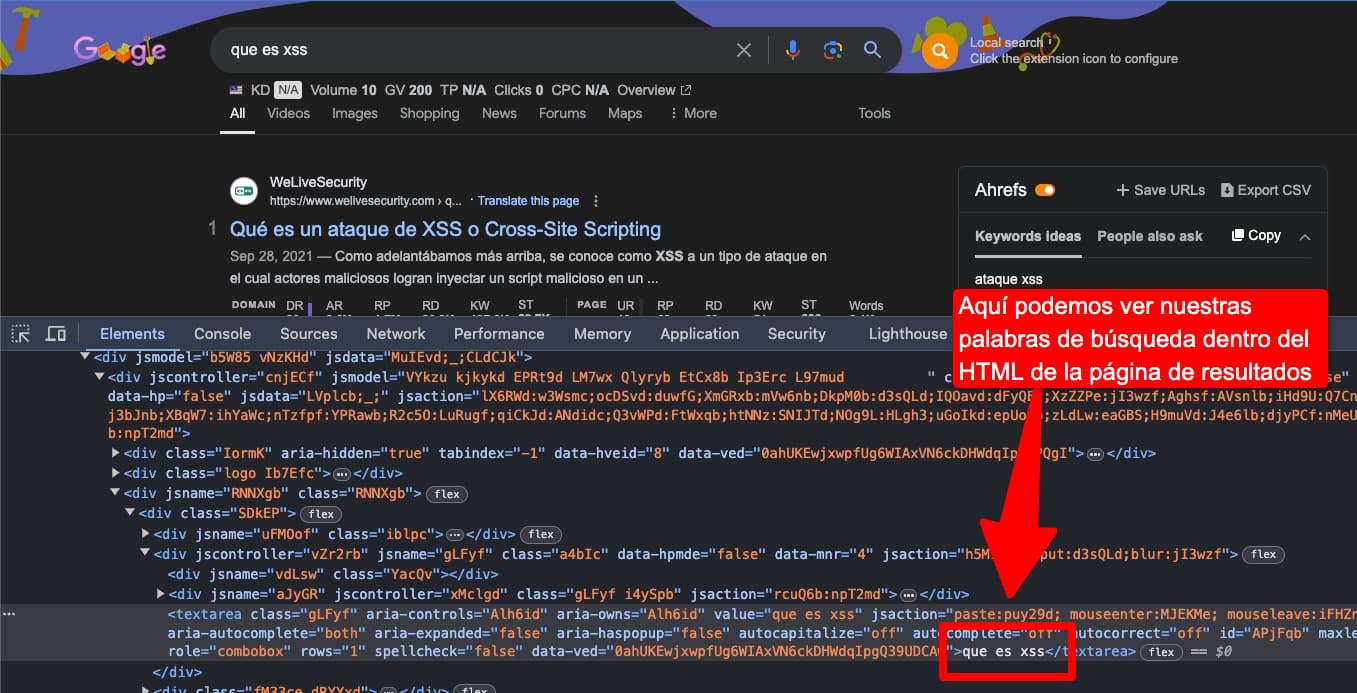Click the WeLiveSecurity site favicon

[x=244, y=190]
